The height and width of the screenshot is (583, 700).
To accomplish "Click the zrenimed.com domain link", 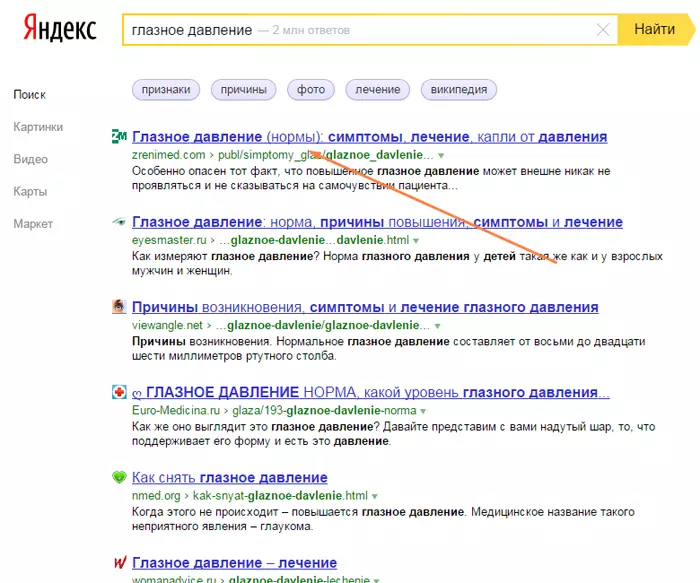I will point(168,155).
